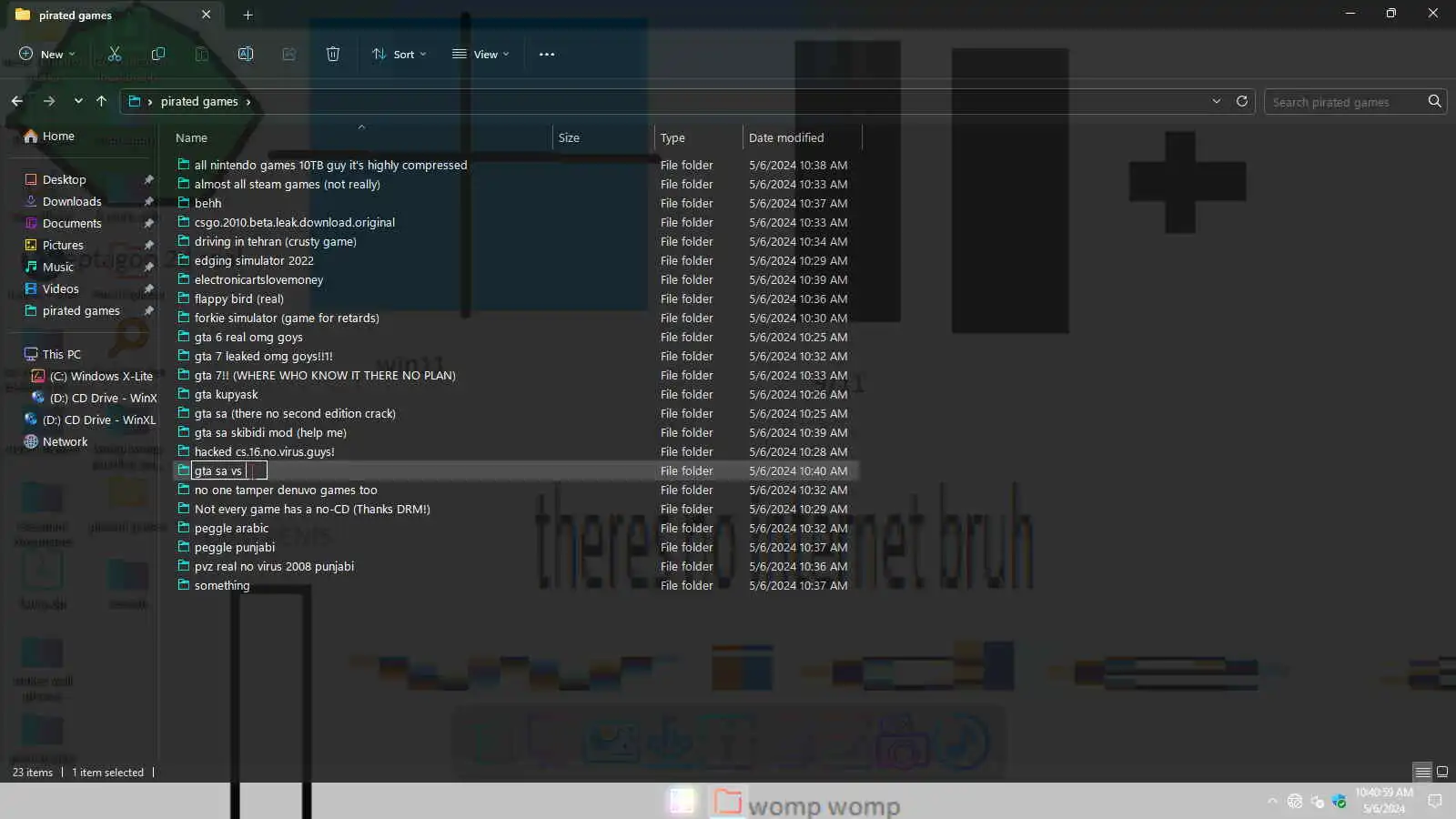Sort by Size column header

(x=603, y=137)
